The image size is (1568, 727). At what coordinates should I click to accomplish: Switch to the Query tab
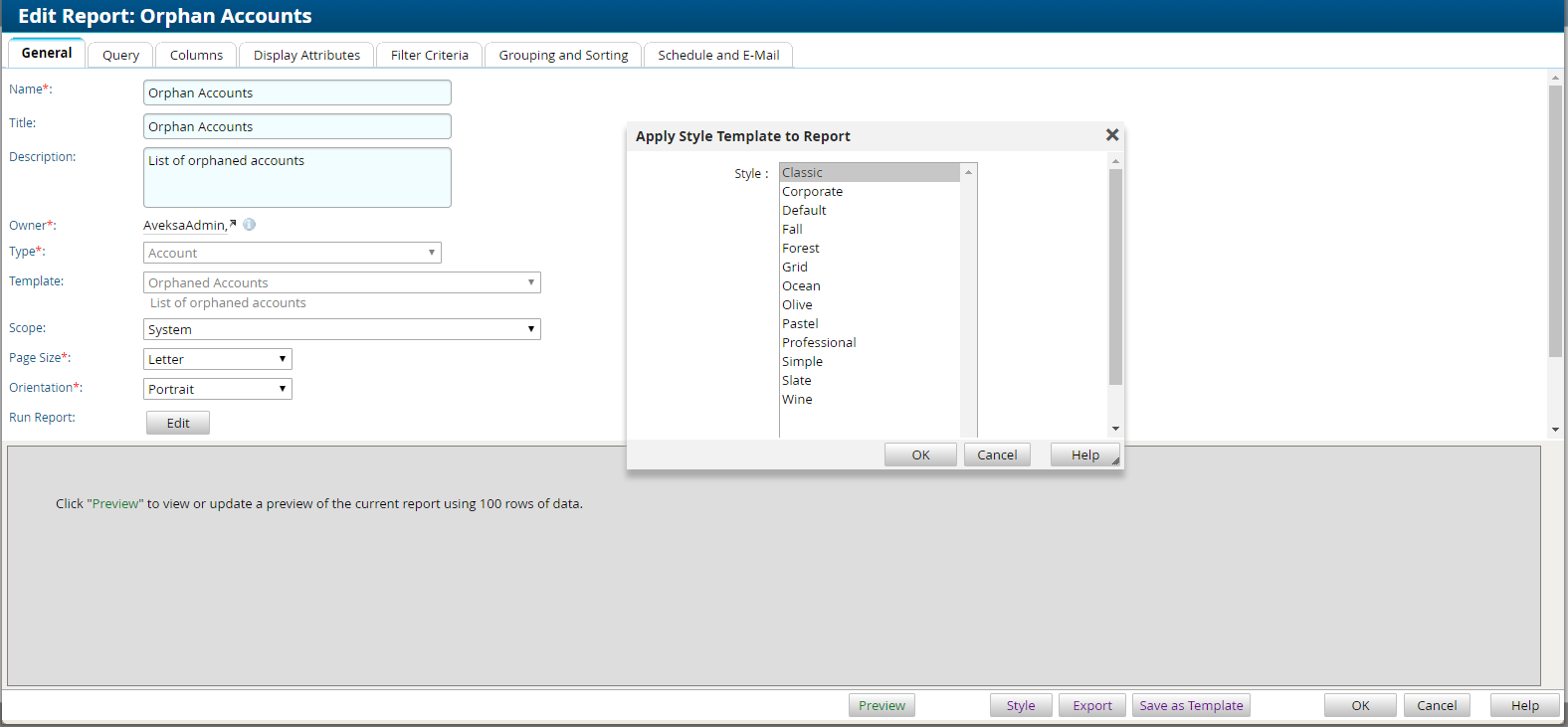coord(120,55)
